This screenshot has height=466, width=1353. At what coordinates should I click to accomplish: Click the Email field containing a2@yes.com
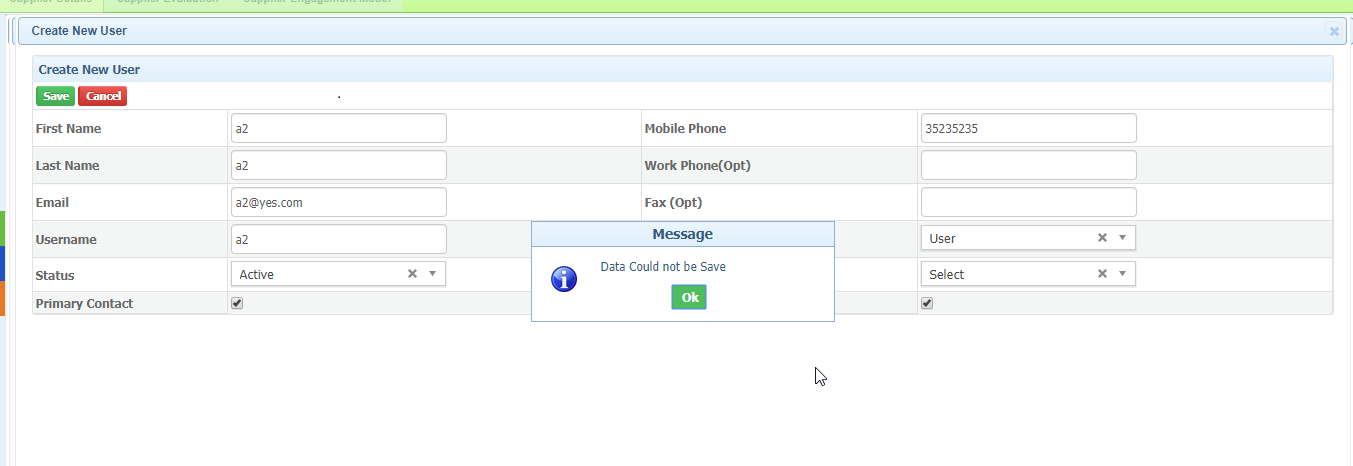338,202
